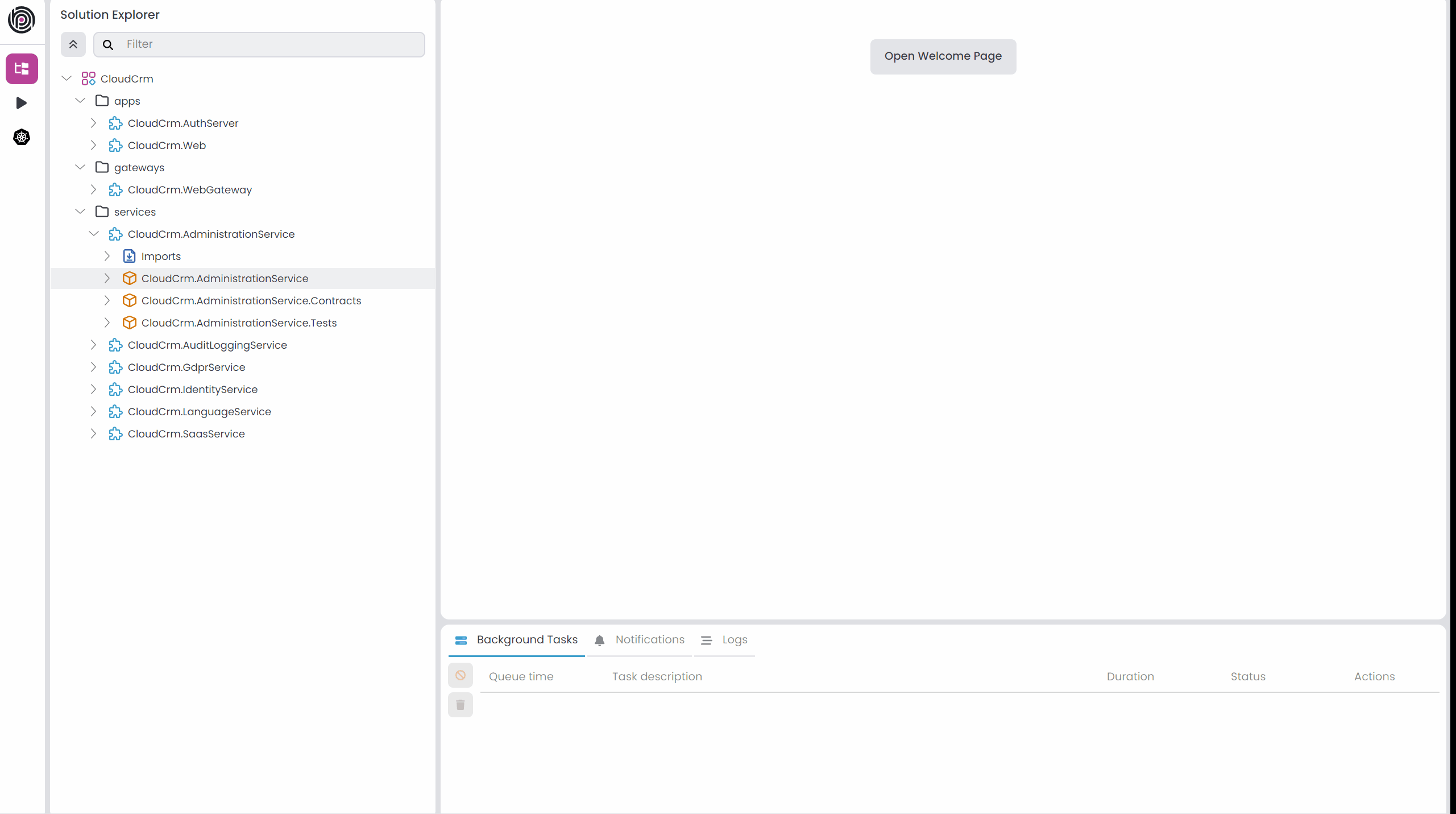Expand the CloudCrm.SaasService module
The image size is (1456, 814).
tap(94, 433)
